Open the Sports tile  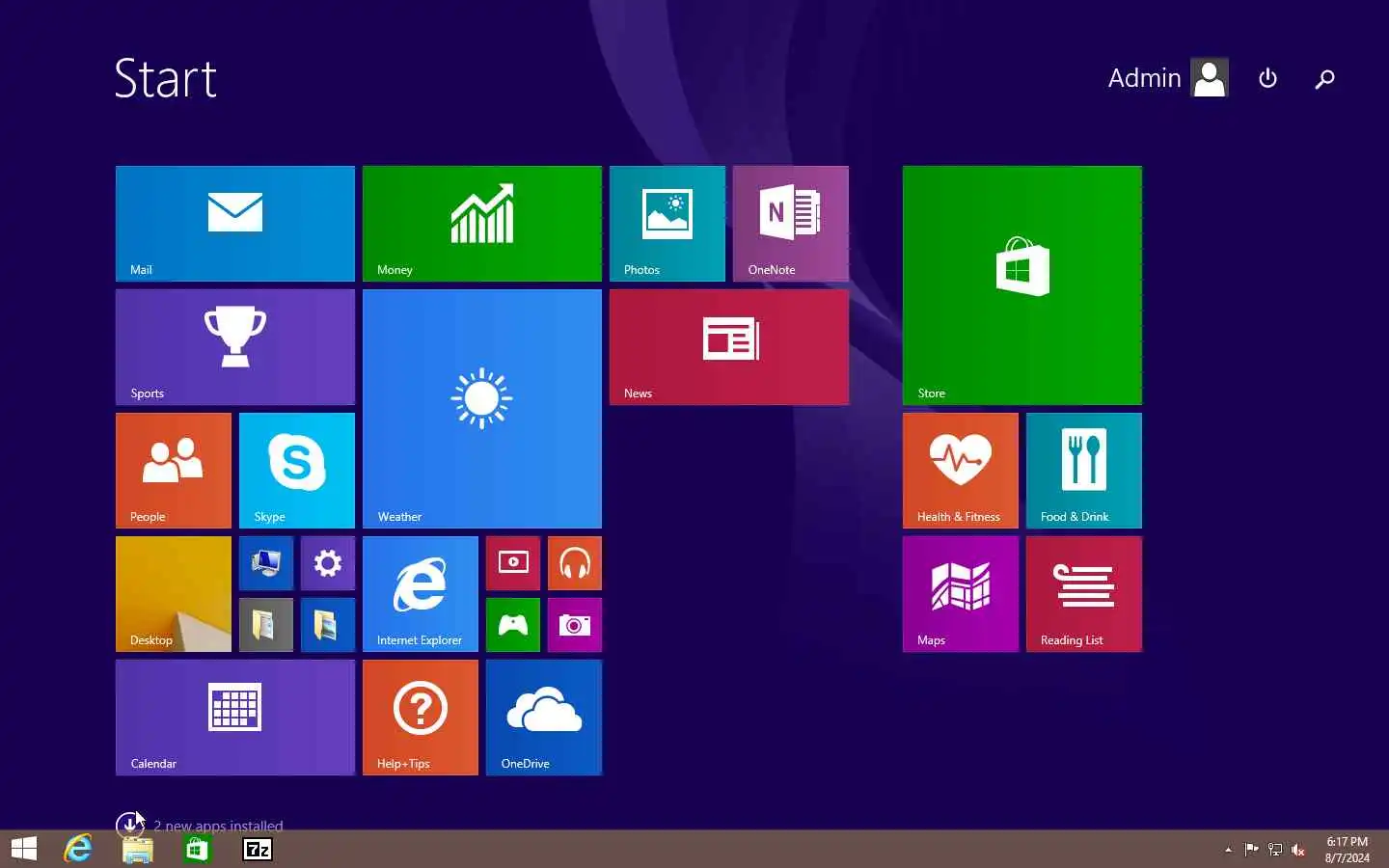click(x=235, y=347)
